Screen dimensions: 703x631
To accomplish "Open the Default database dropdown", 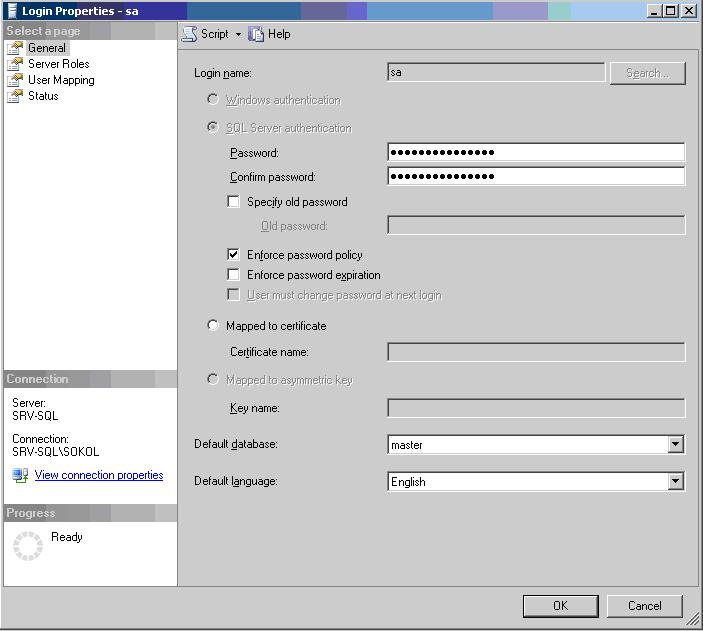I will [675, 444].
